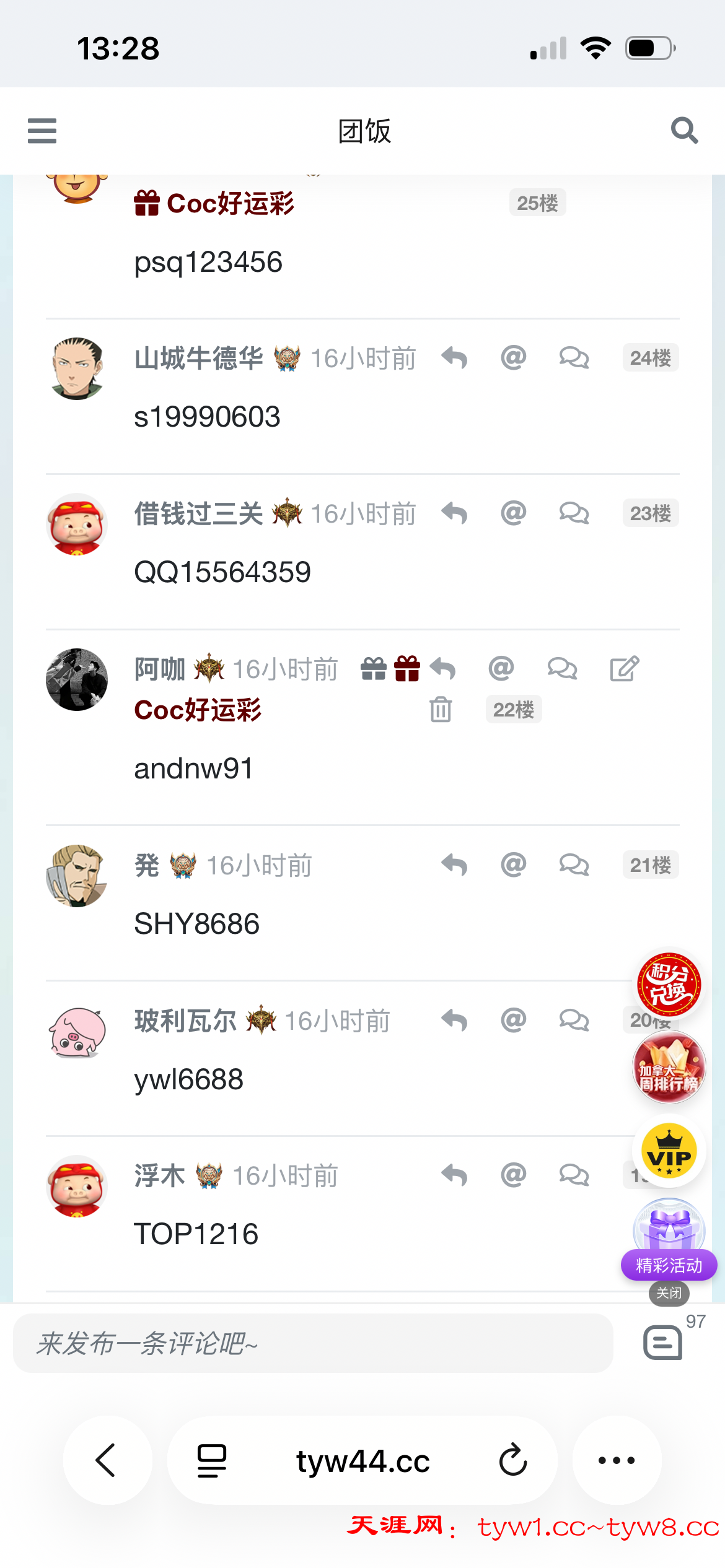This screenshot has width=725, height=1568.
Task: Tap the search magnifier icon
Action: 684,131
